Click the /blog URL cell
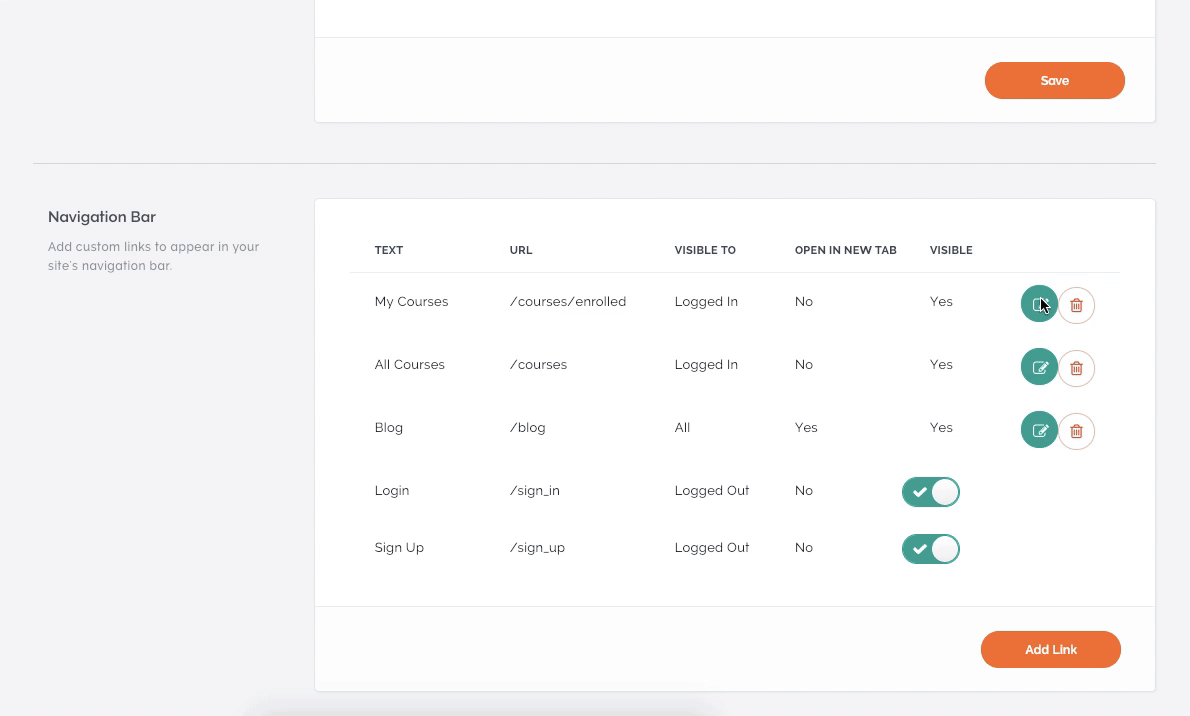1190x716 pixels. click(527, 427)
